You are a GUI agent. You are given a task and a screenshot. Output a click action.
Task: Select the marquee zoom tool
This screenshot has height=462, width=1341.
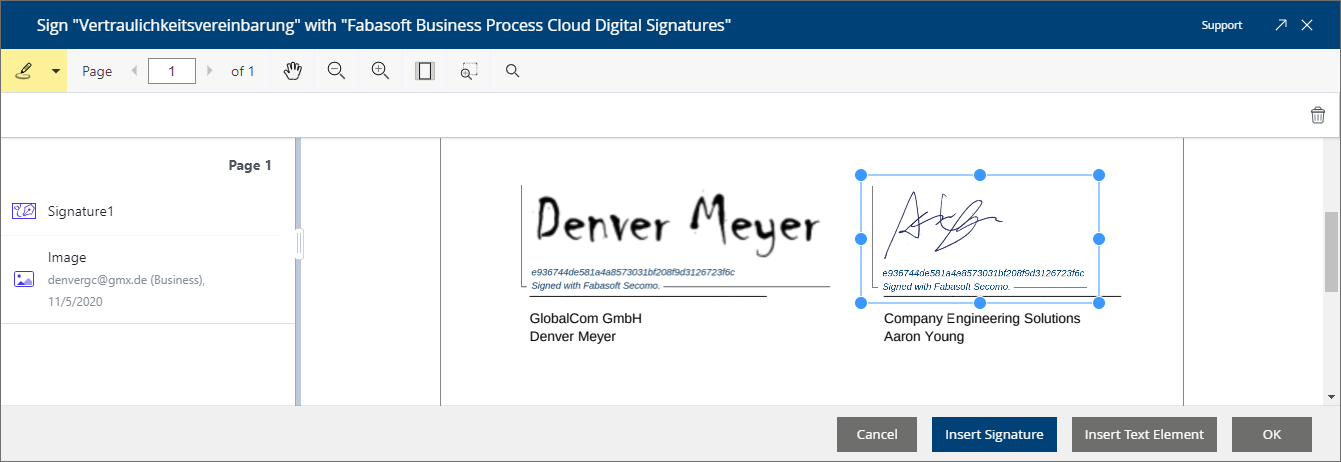click(x=469, y=71)
